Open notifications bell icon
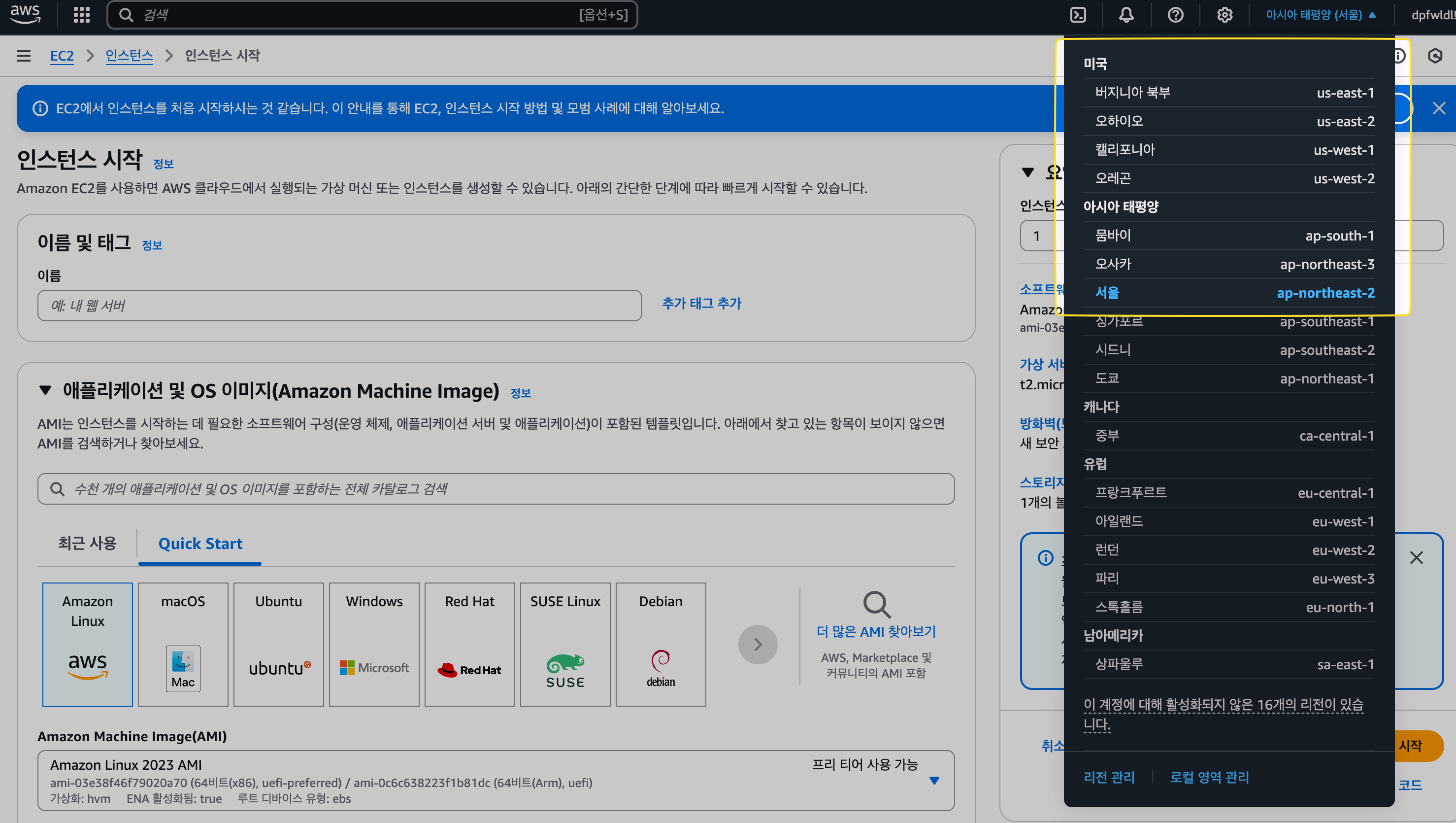1456x823 pixels. coord(1126,15)
